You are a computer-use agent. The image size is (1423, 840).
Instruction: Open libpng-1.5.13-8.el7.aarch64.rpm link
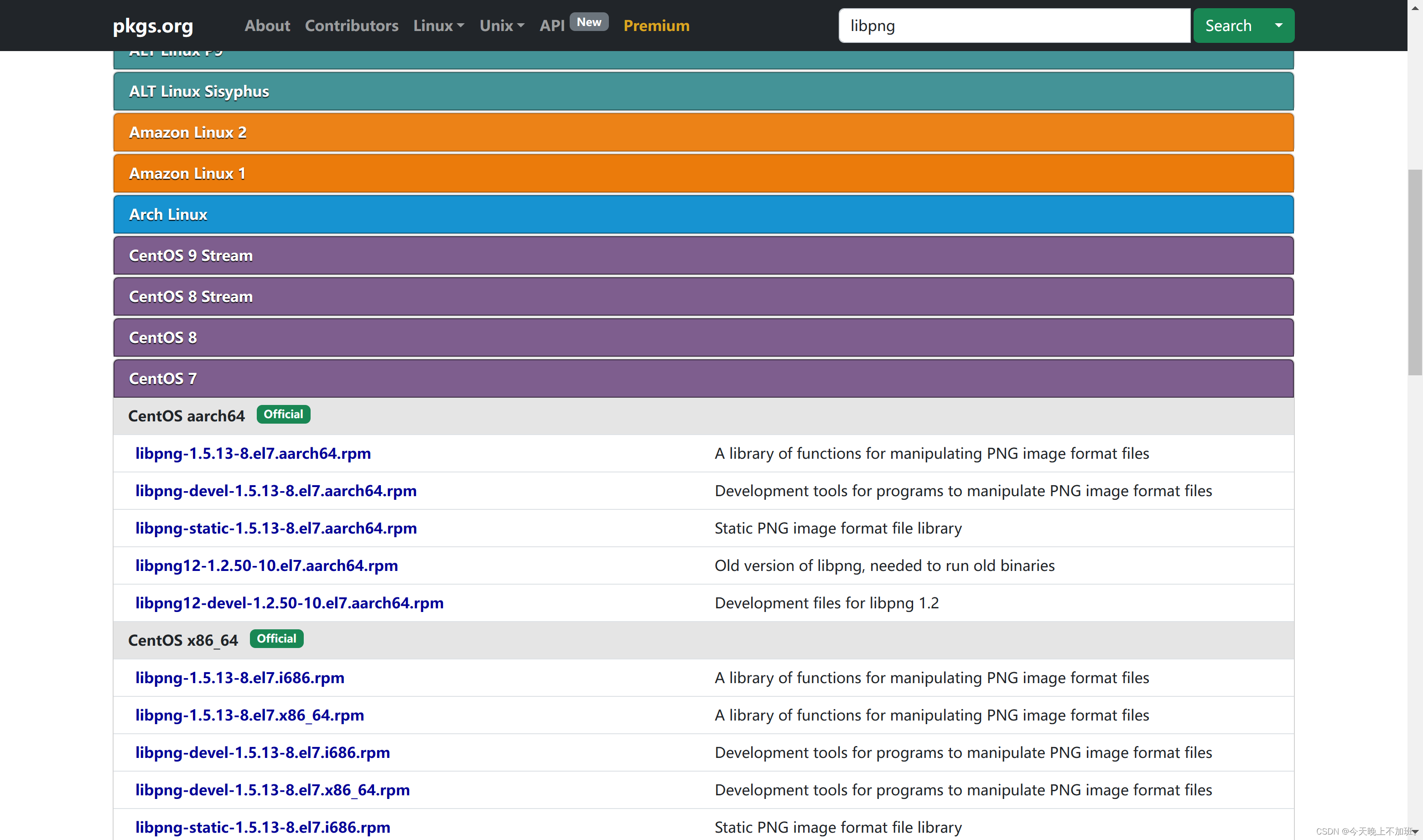pyautogui.click(x=253, y=453)
